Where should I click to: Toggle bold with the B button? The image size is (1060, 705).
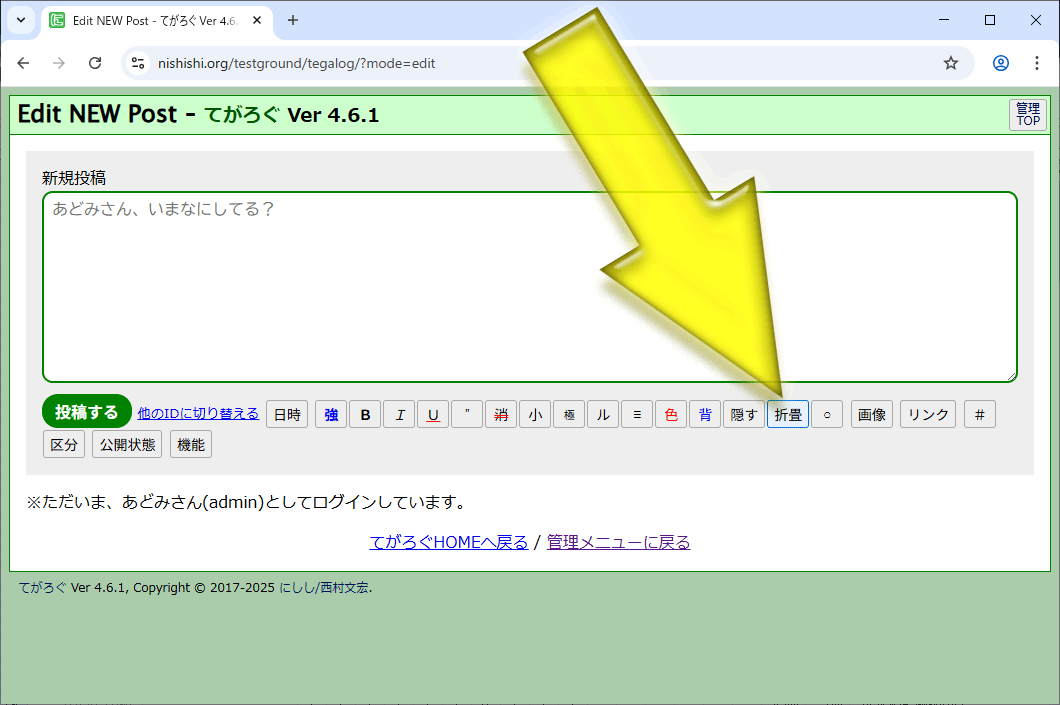365,414
